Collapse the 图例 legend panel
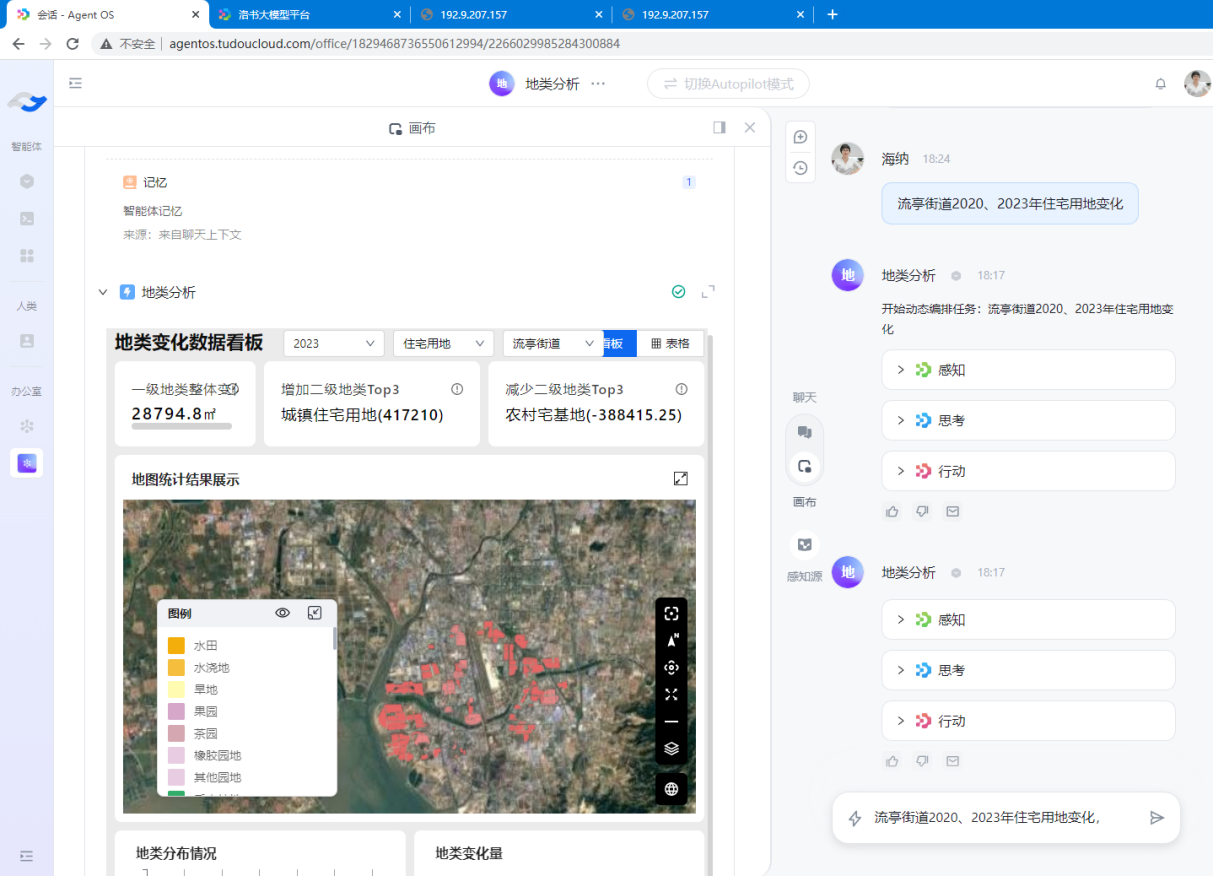This screenshot has width=1213, height=876. 315,613
